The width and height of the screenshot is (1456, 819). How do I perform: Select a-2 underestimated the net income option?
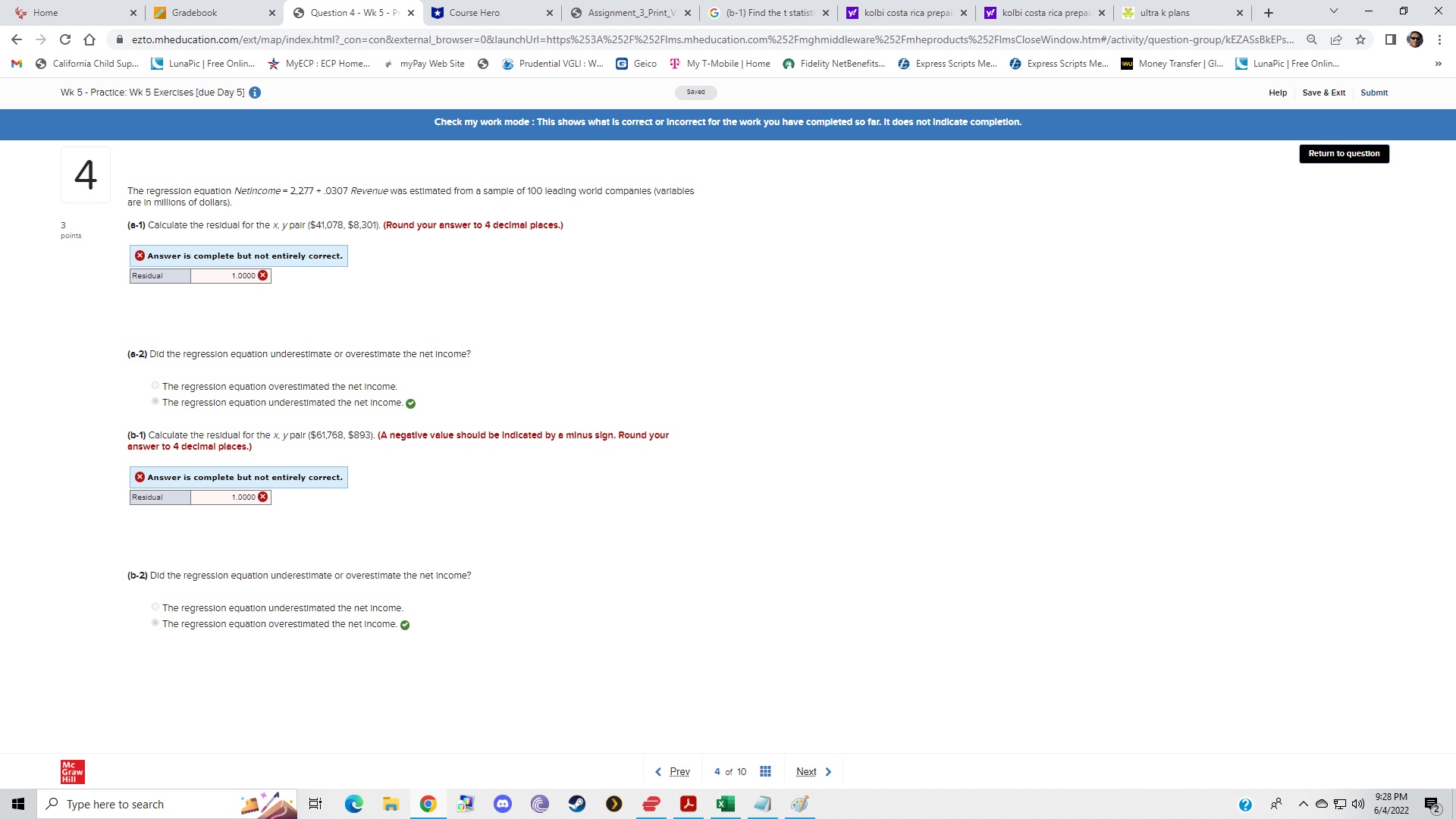[x=155, y=402]
